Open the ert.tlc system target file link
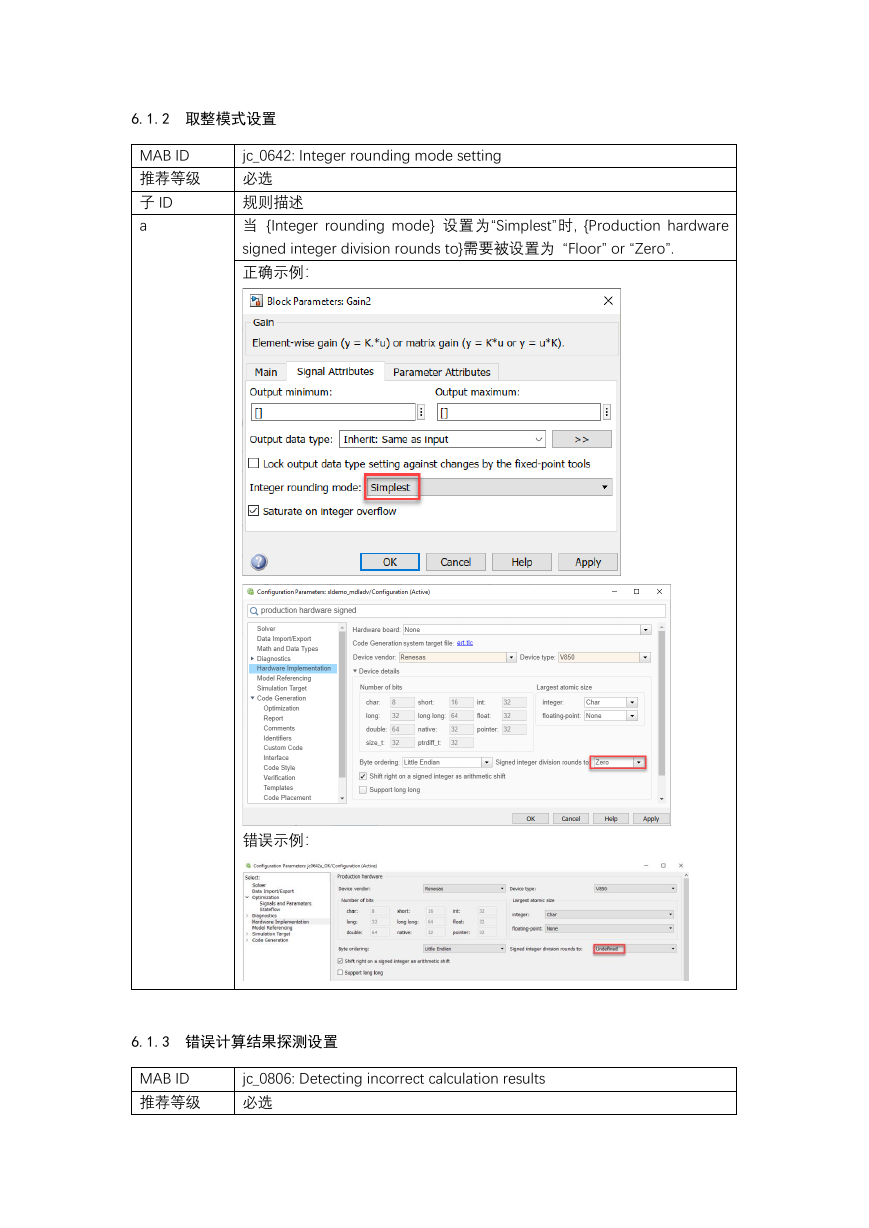Screen dimensions: 869x1228 pyautogui.click(x=465, y=643)
